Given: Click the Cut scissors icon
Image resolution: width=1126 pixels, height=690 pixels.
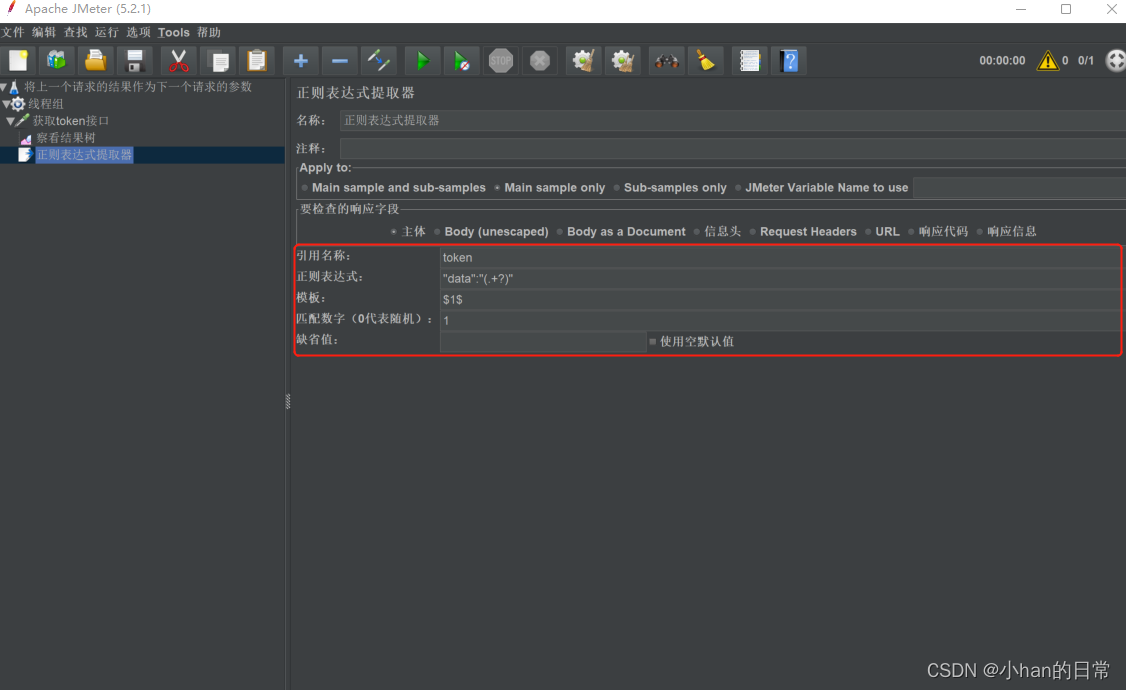Looking at the screenshot, I should 179,61.
